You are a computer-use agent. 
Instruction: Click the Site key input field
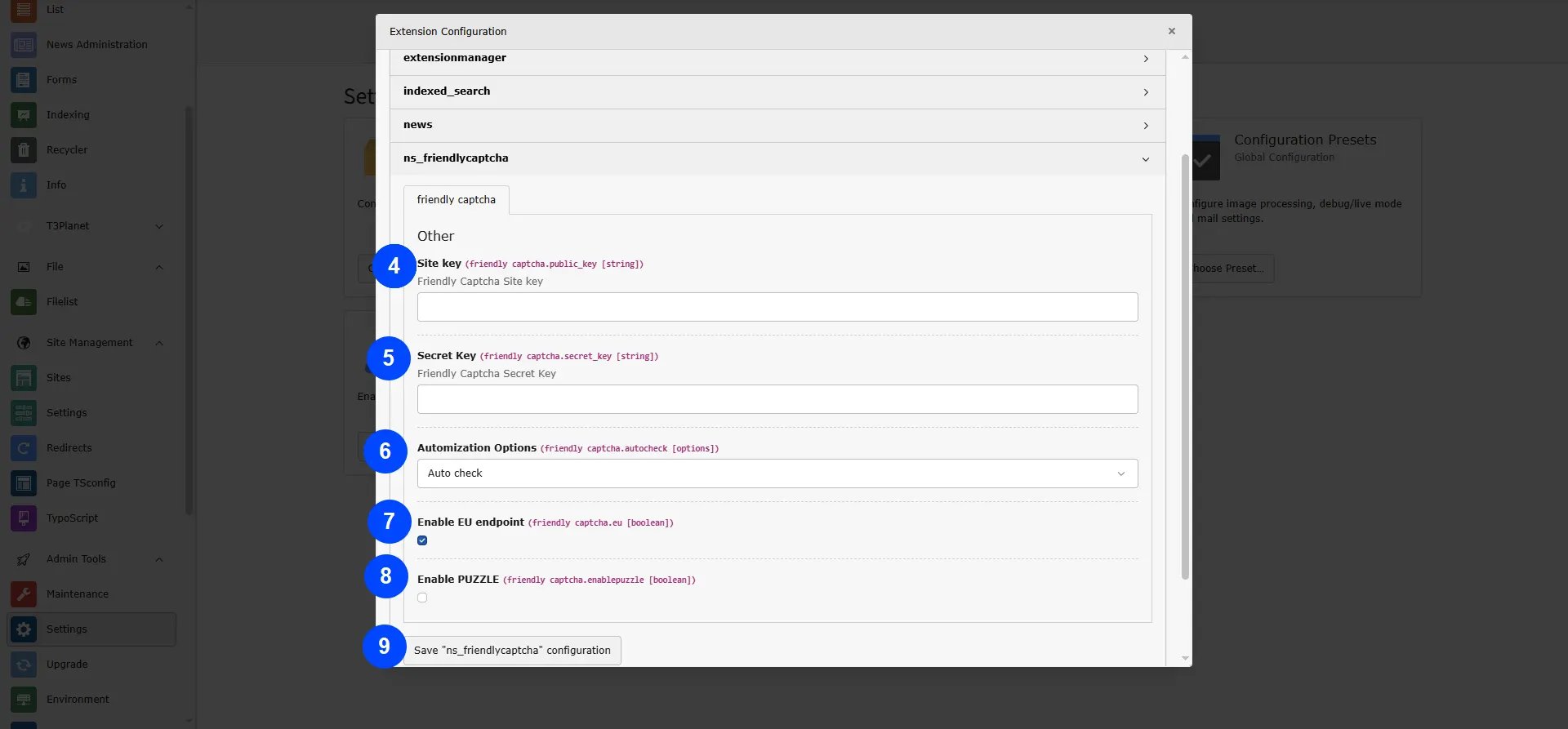[x=777, y=307]
